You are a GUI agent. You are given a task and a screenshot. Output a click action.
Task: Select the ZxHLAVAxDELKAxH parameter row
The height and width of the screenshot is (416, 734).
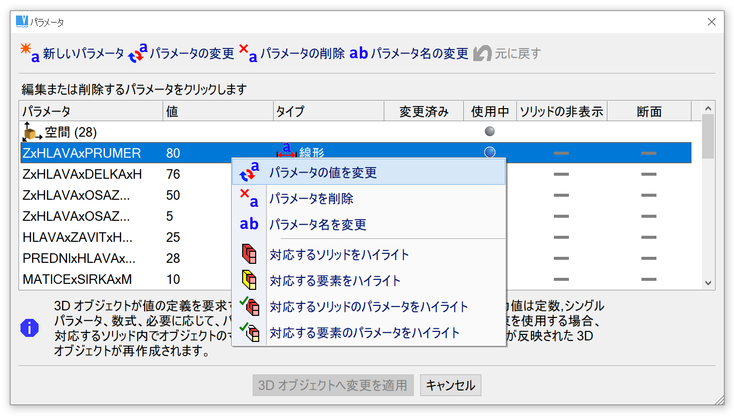pos(82,174)
